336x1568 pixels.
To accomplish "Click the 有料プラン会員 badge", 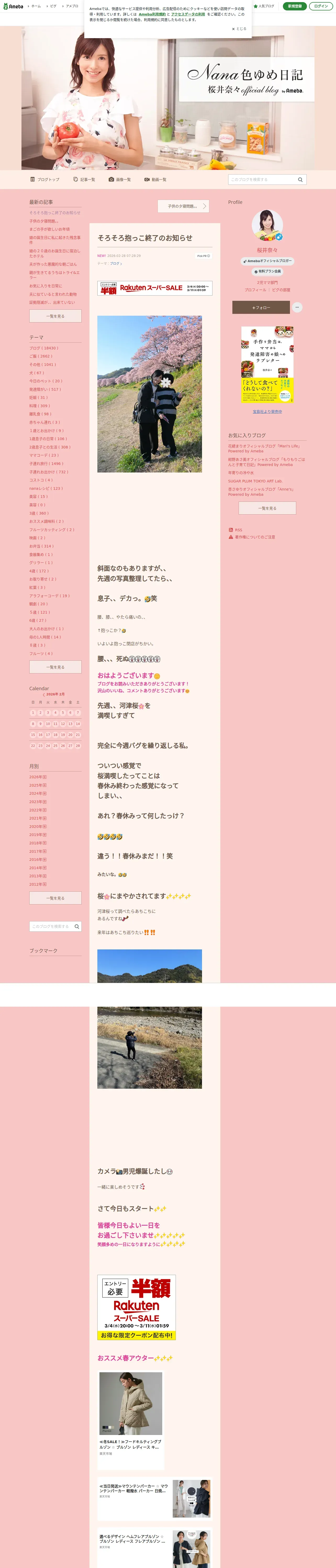I will click(x=267, y=272).
